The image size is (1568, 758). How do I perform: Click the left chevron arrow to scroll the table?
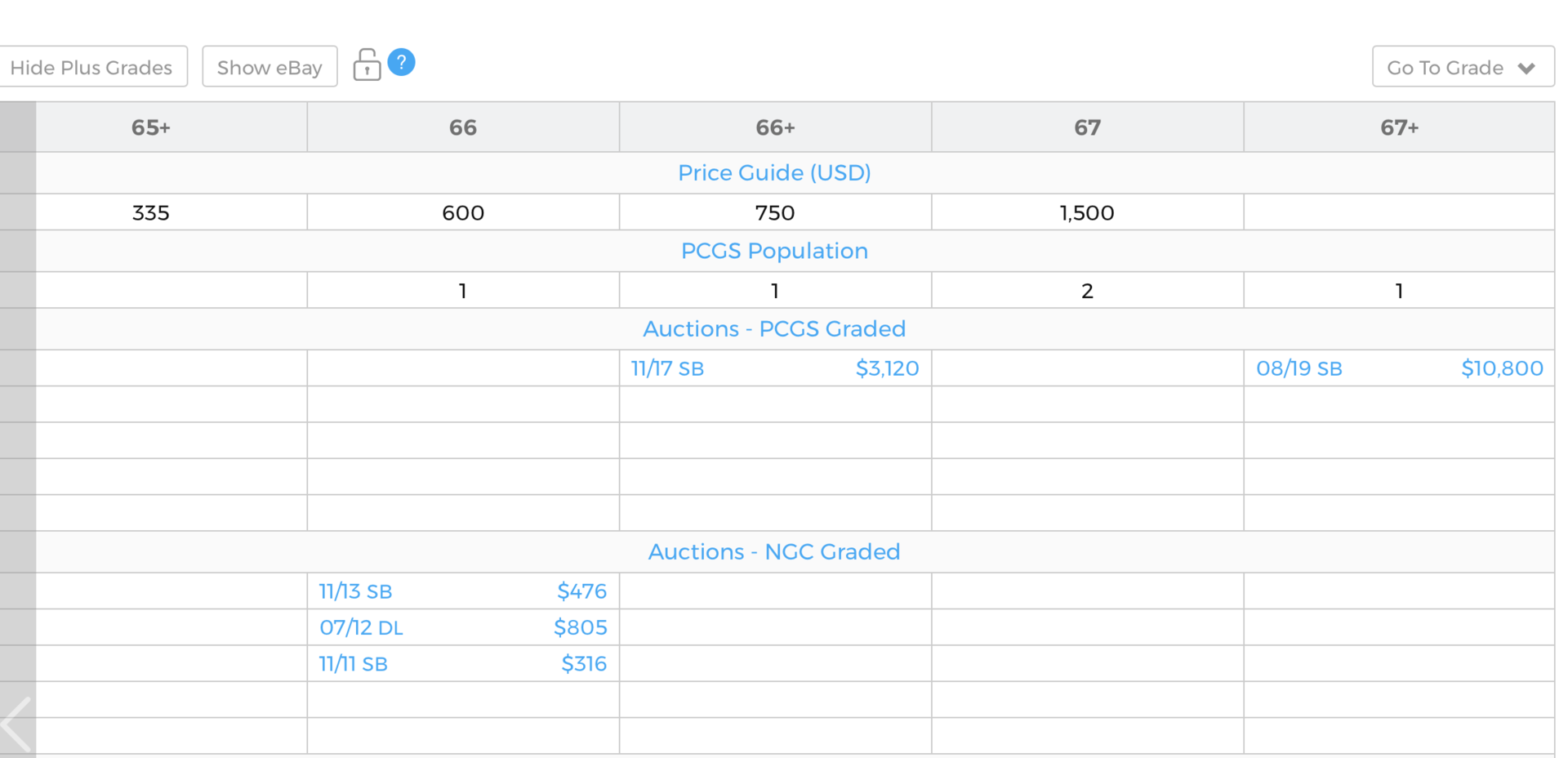tap(16, 725)
